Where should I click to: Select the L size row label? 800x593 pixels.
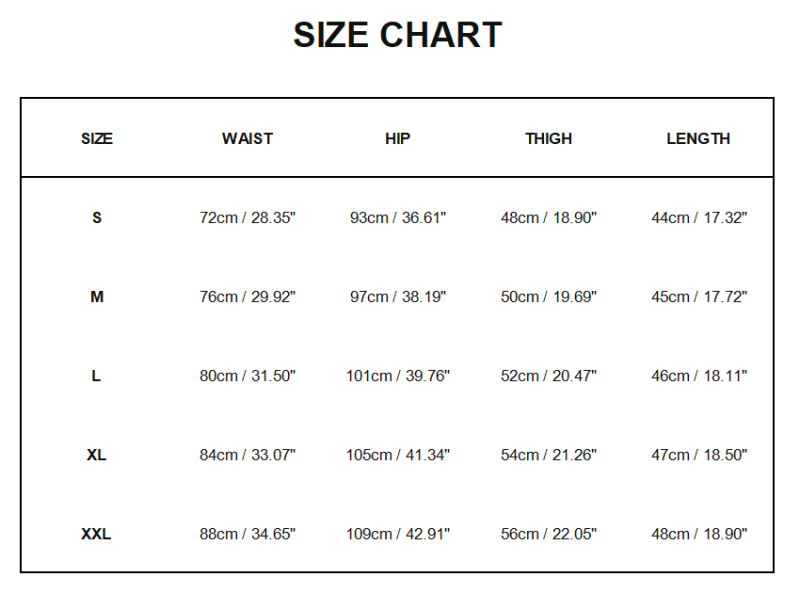97,376
